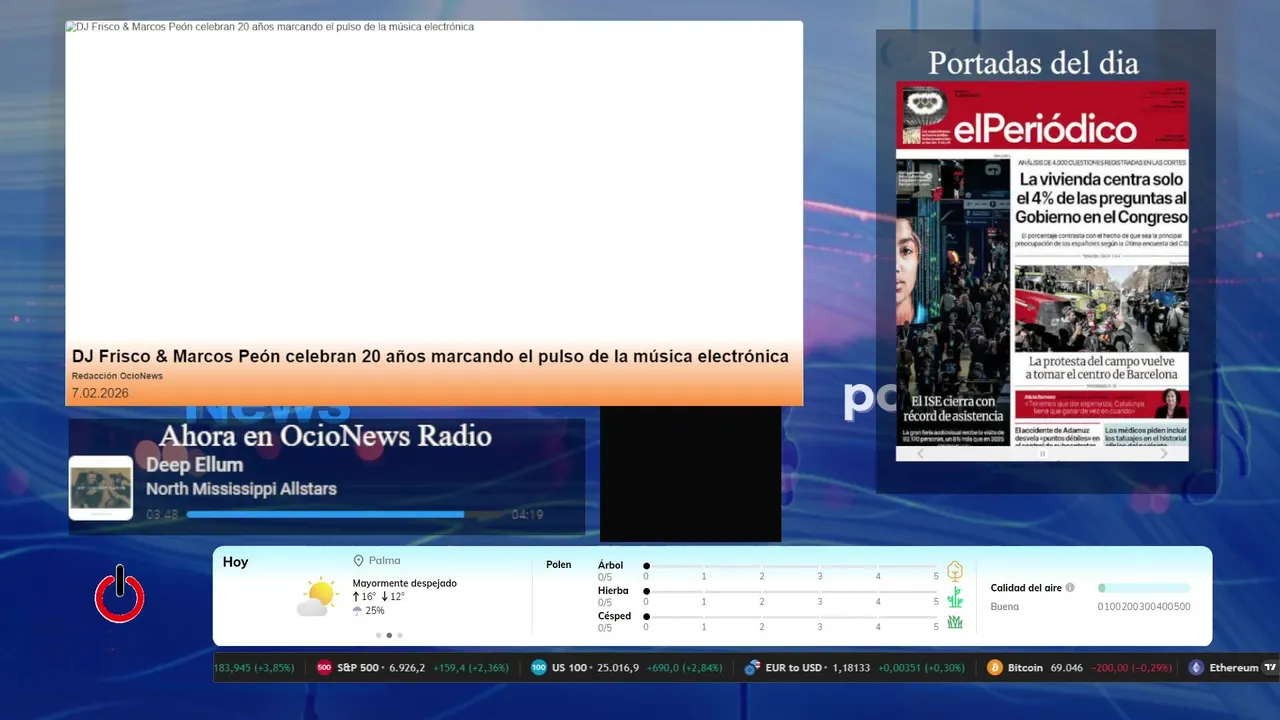
Task: Click the Hierba pollen level slider
Action: click(792, 591)
